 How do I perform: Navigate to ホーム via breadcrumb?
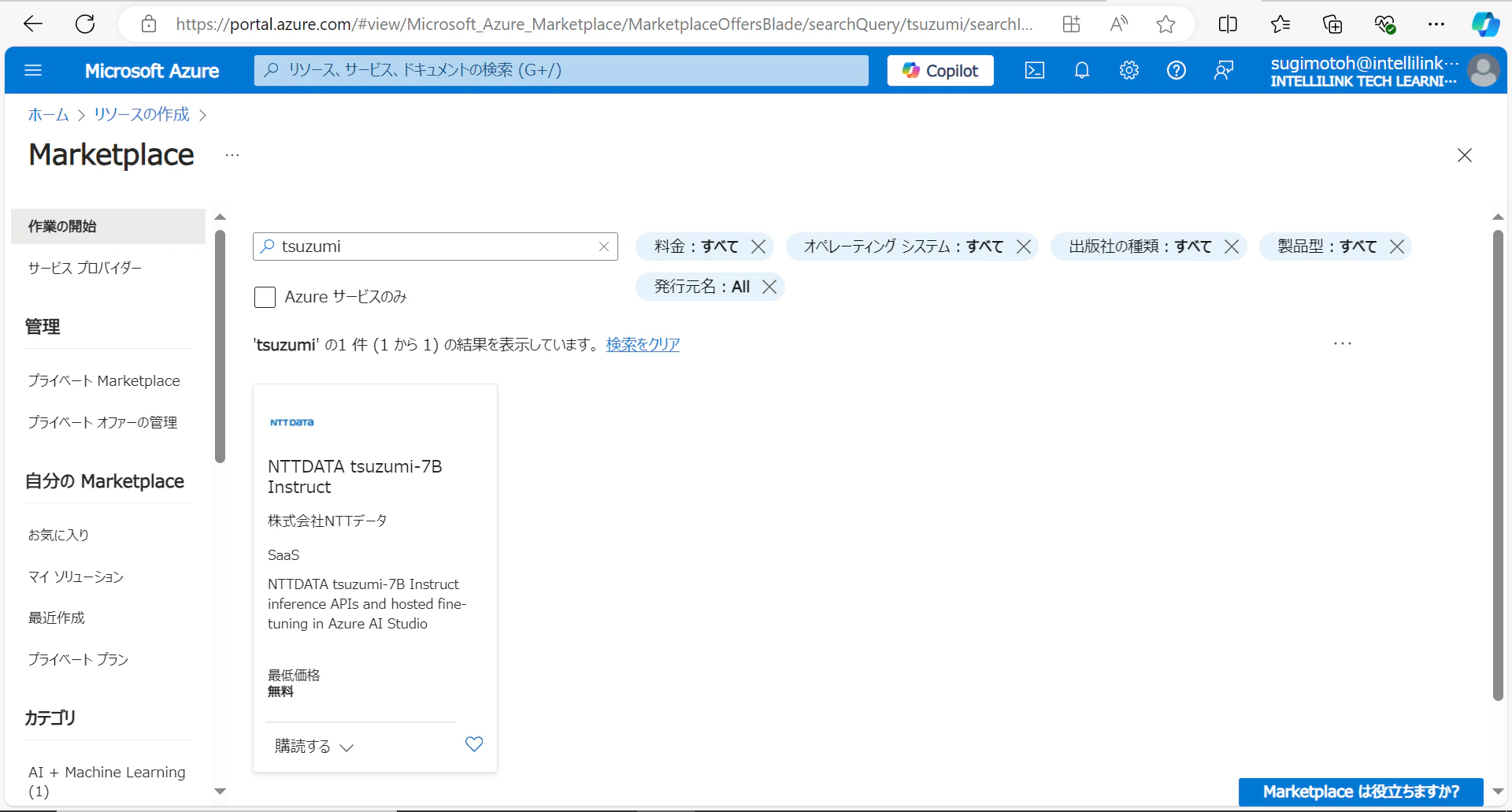pos(47,114)
